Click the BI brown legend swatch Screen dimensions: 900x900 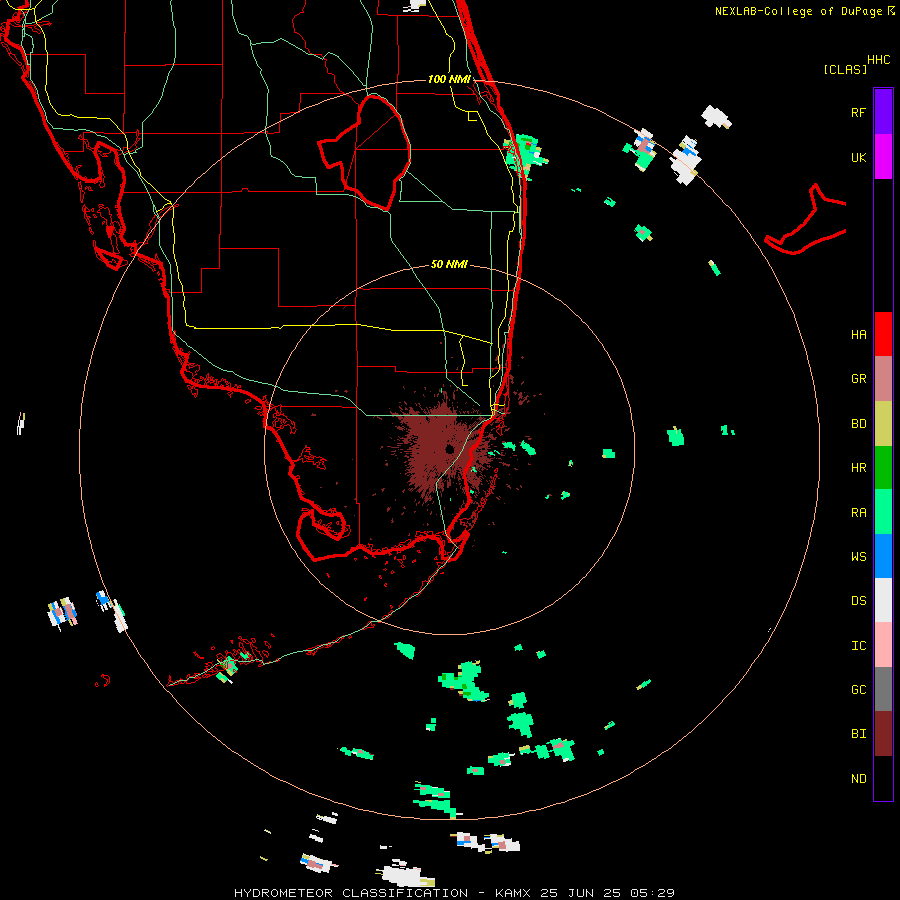point(883,734)
